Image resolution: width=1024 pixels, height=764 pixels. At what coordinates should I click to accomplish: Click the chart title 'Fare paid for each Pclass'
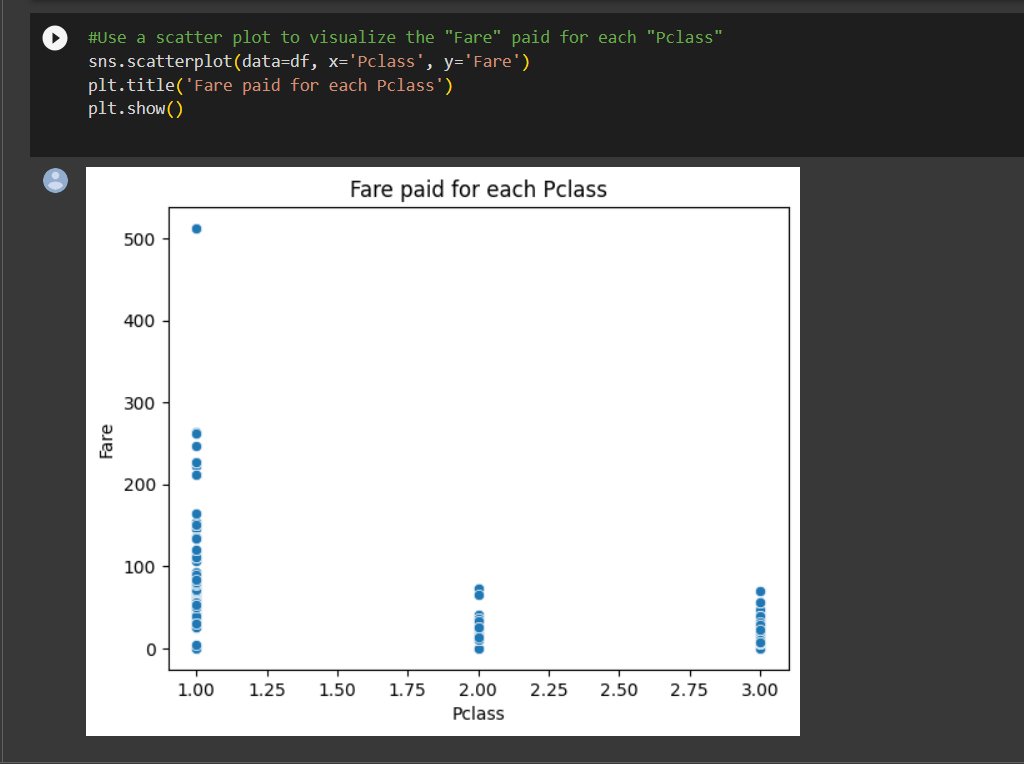[478, 189]
